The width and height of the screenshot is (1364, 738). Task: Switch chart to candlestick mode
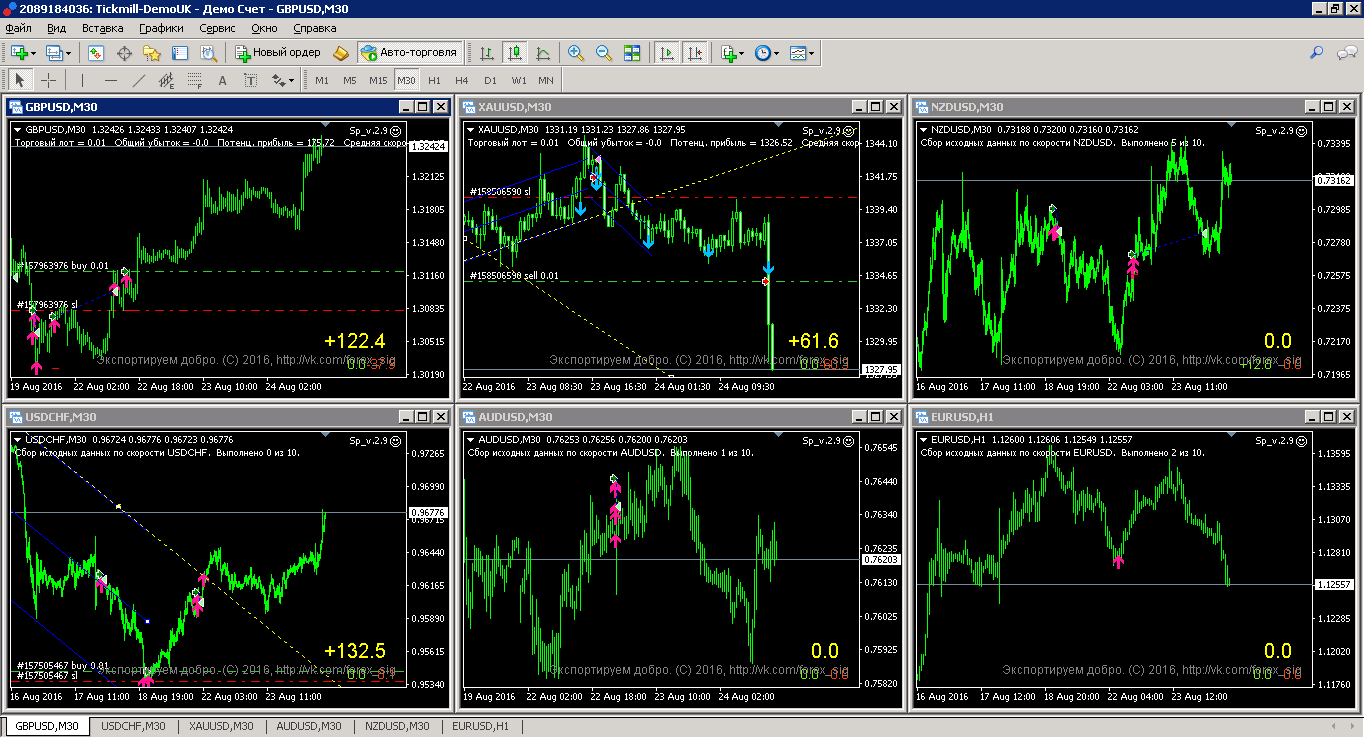click(515, 53)
